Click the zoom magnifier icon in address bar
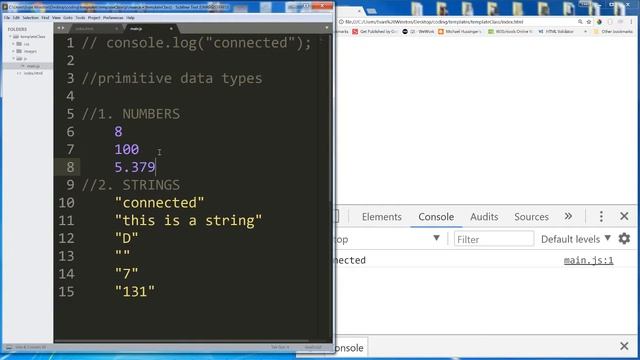Image resolution: width=640 pixels, height=360 pixels. 580,22
